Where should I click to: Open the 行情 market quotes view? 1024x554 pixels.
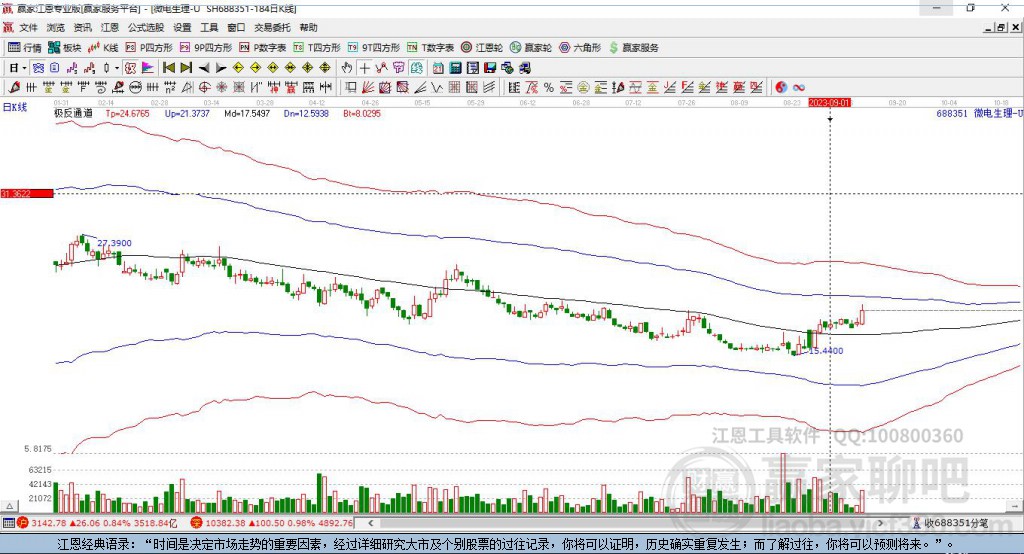click(24, 48)
